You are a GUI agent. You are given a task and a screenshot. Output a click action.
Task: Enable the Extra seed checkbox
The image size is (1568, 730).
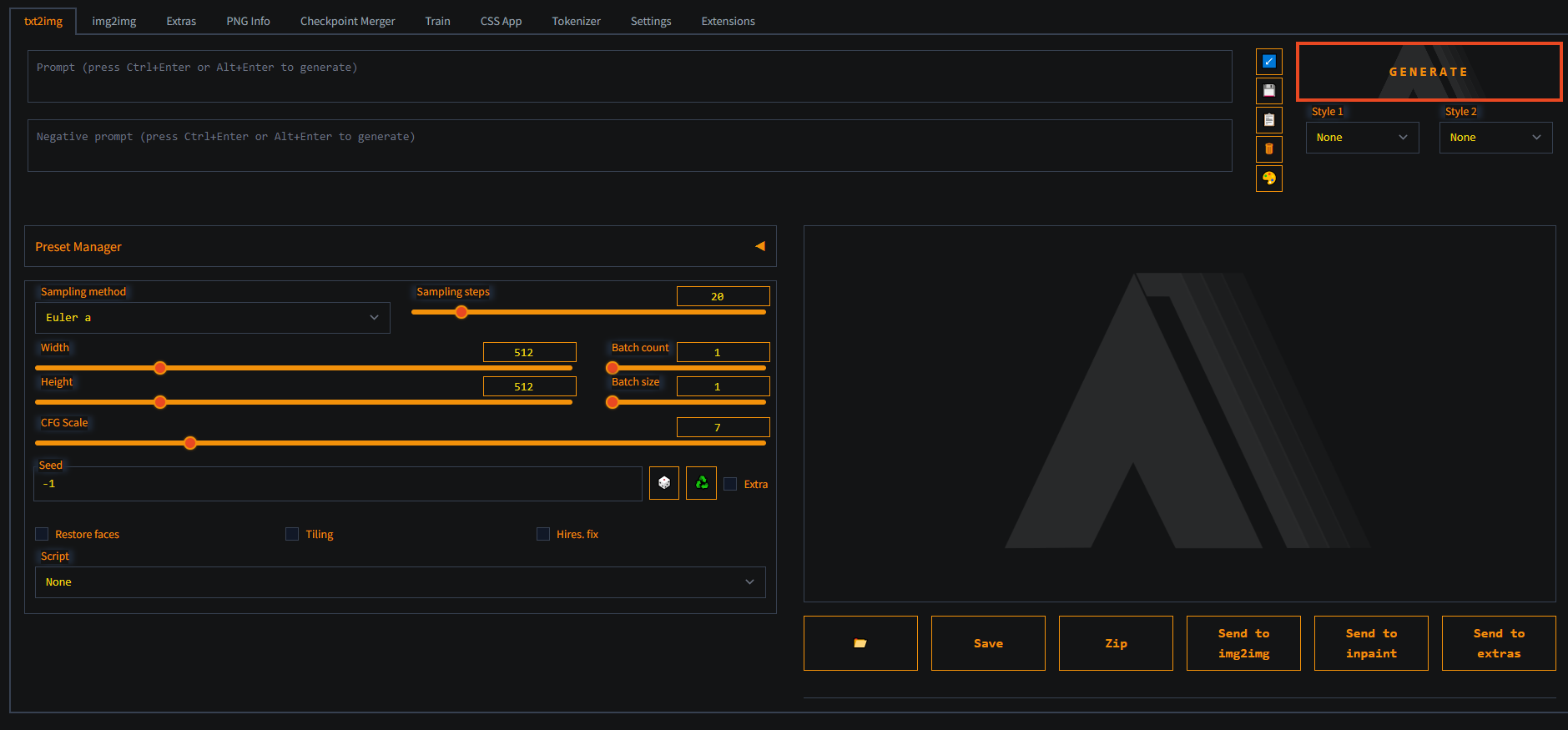click(730, 484)
